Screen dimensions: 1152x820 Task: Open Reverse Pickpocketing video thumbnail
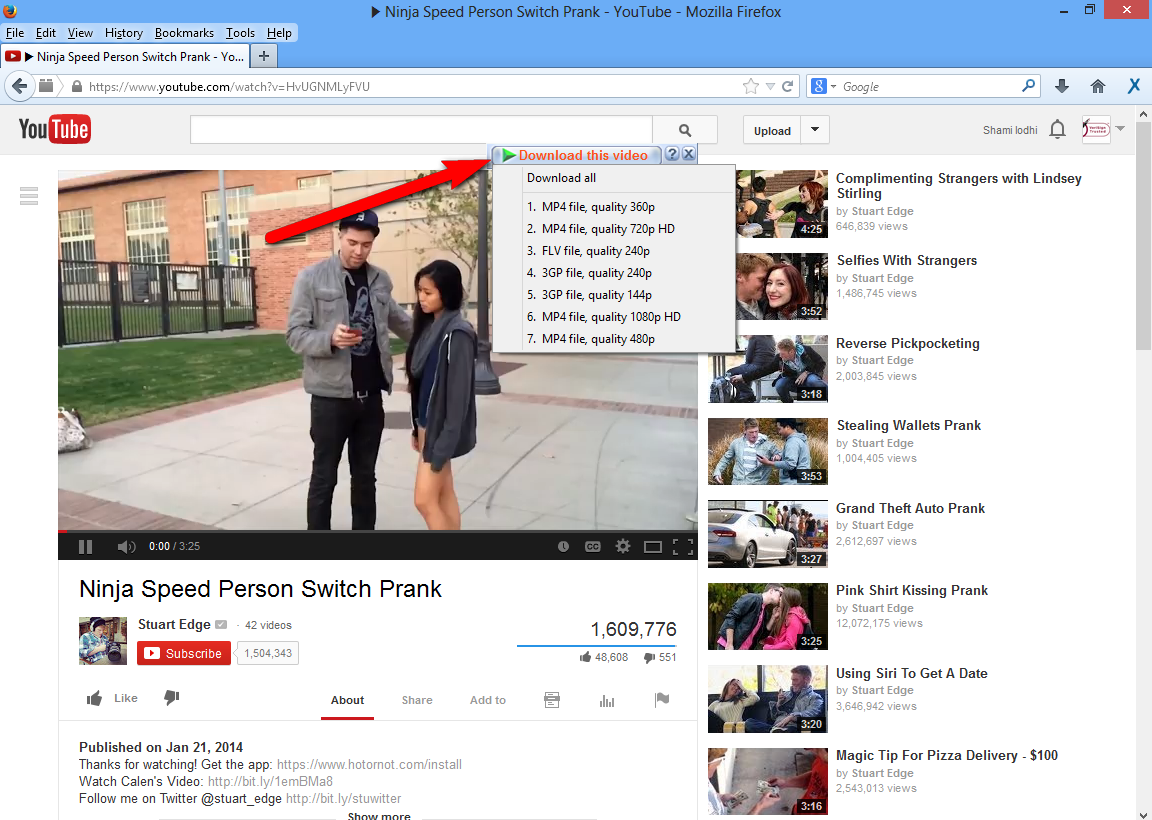pos(768,370)
